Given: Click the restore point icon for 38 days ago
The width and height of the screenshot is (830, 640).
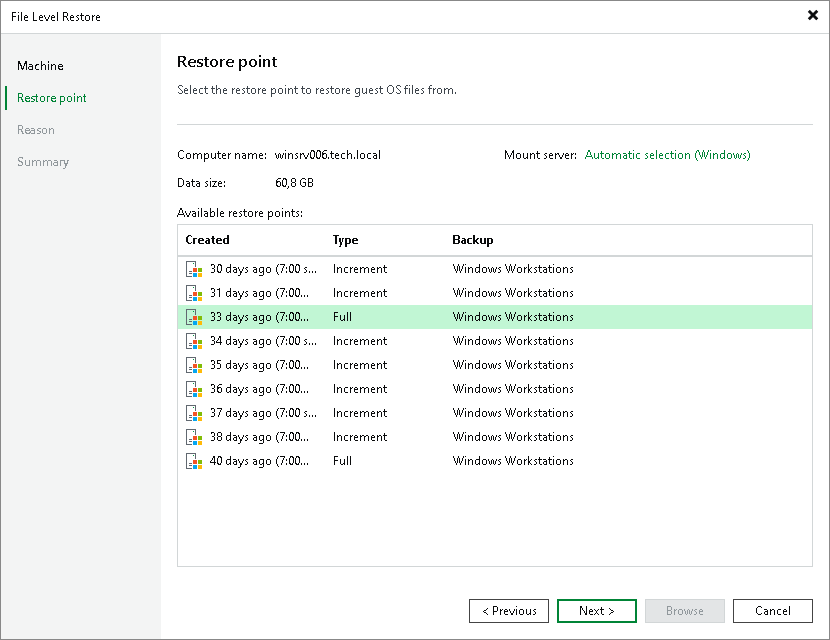Looking at the screenshot, I should click(x=194, y=437).
